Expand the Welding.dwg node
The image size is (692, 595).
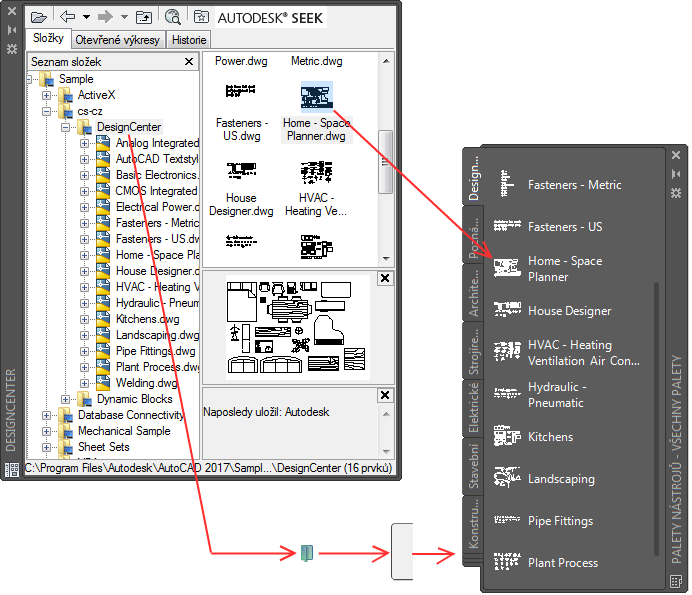click(x=84, y=383)
